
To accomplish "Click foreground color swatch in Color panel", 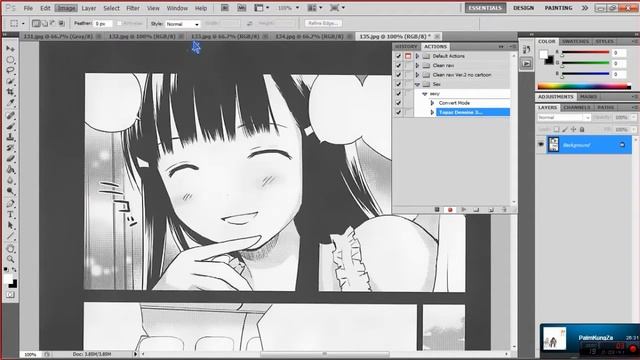I will (543, 55).
